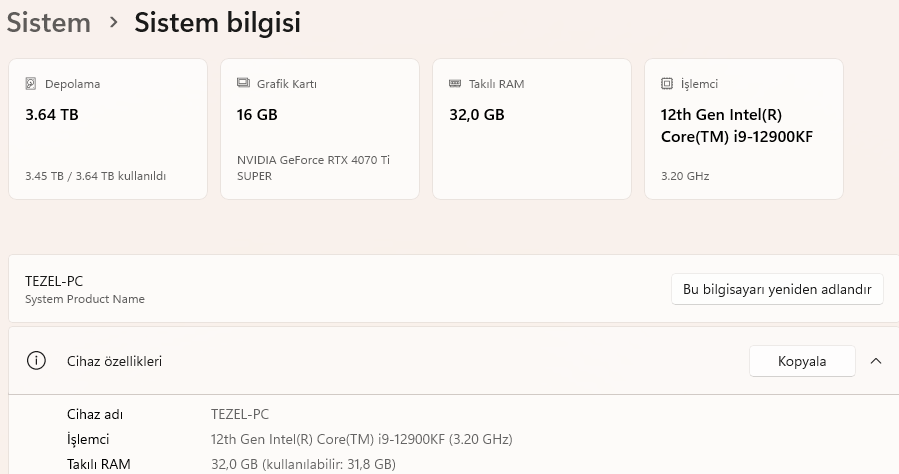Viewport: 899px width, 474px height.
Task: Click the Cihaz özellikleri header row
Action: click(x=454, y=361)
